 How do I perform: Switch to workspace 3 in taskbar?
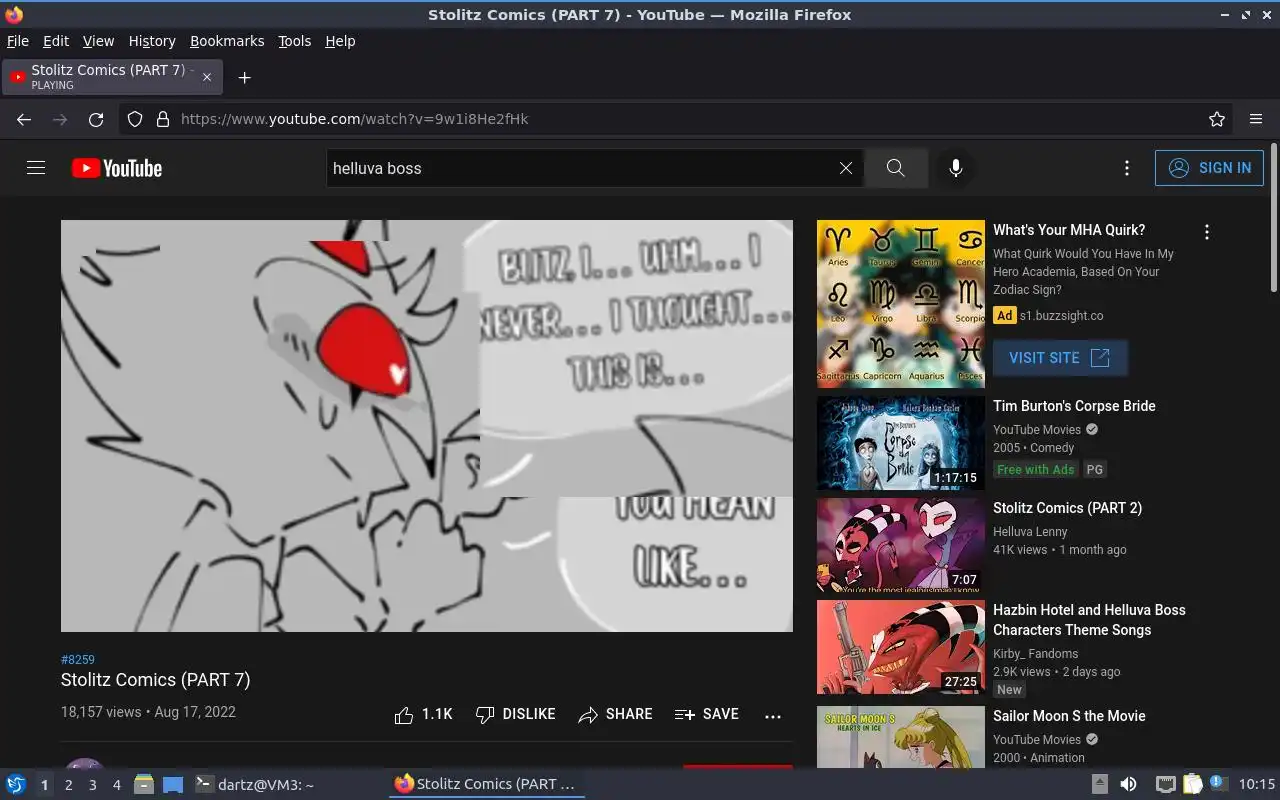(92, 785)
